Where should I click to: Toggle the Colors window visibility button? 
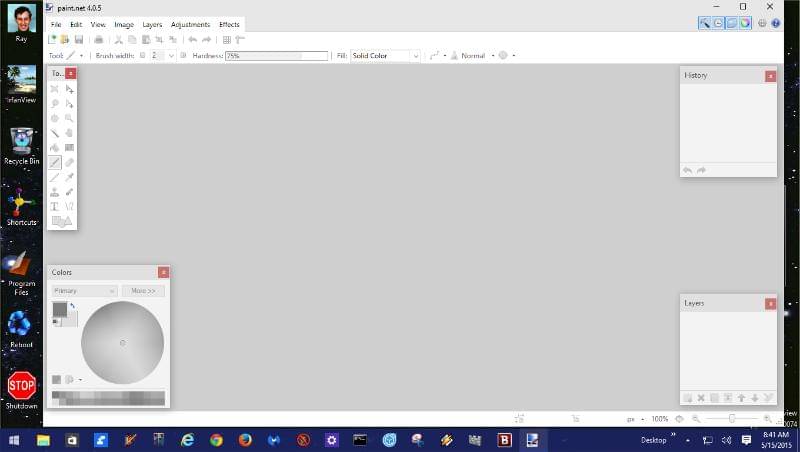click(745, 23)
